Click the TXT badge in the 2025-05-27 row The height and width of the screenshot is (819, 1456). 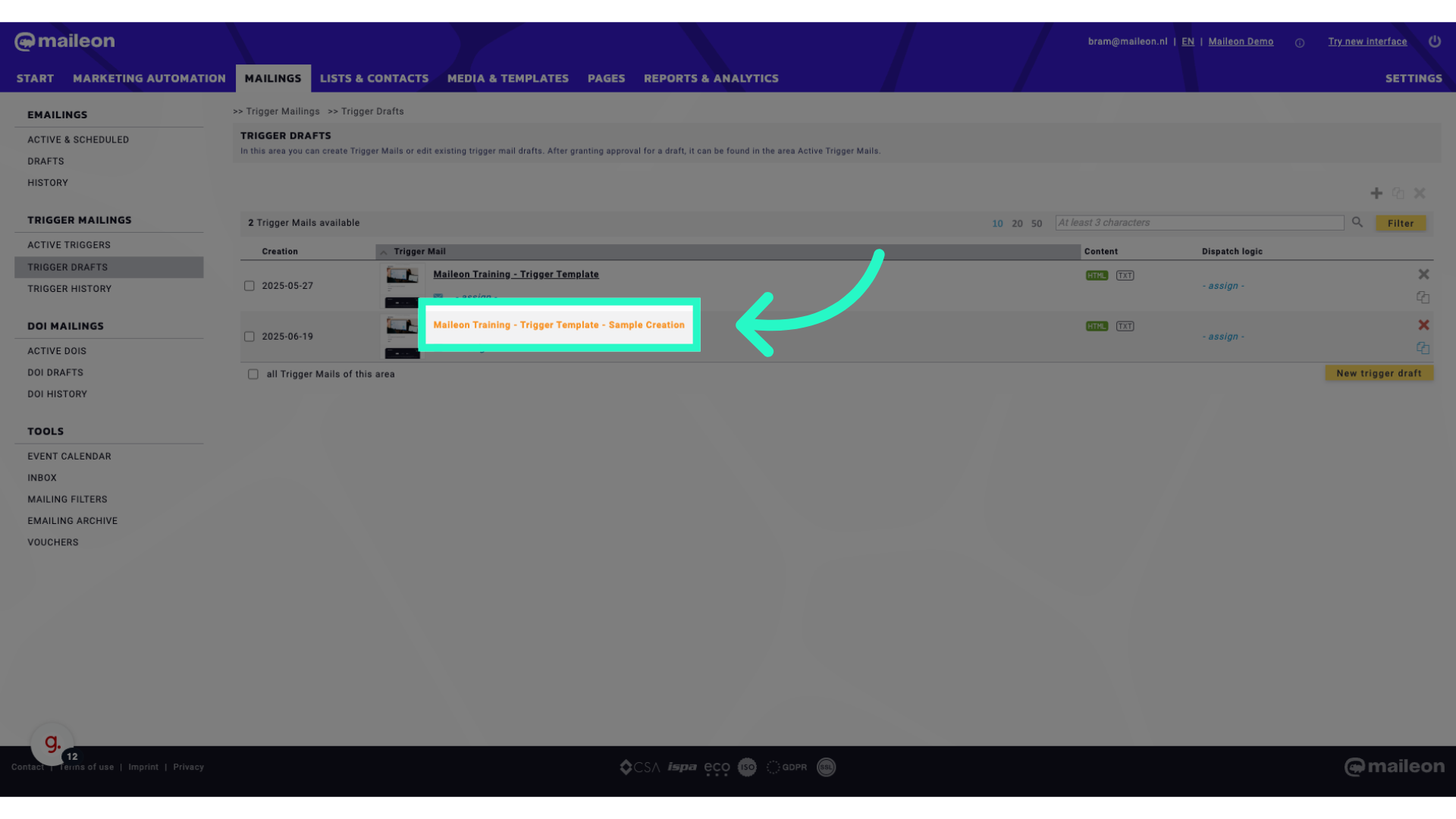(x=1125, y=275)
